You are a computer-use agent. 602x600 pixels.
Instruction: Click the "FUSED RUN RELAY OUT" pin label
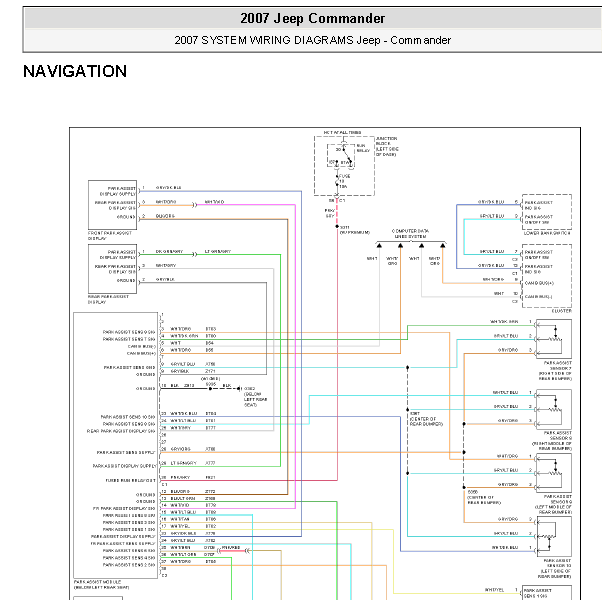point(131,480)
